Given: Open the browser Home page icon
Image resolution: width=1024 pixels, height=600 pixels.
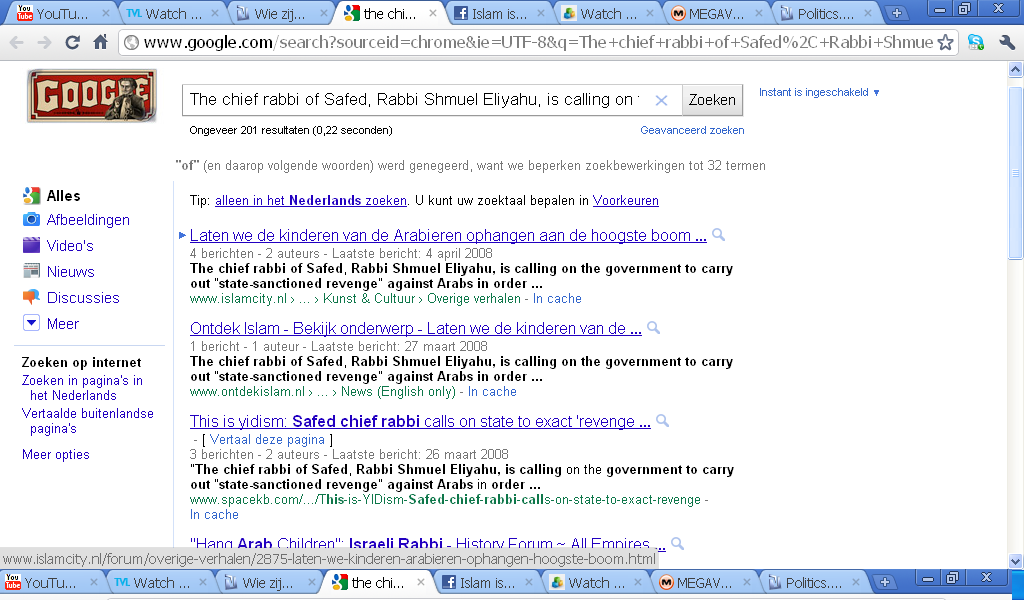Looking at the screenshot, I should (101, 42).
